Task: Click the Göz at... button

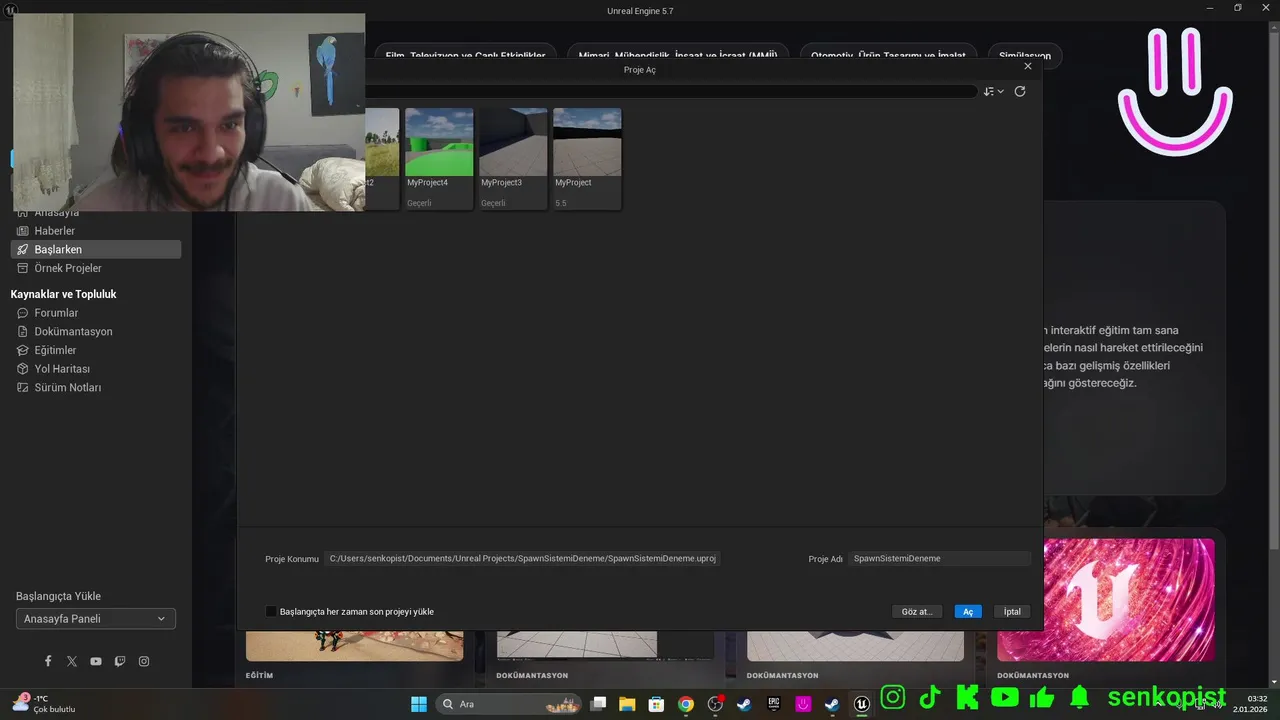Action: tap(916, 611)
